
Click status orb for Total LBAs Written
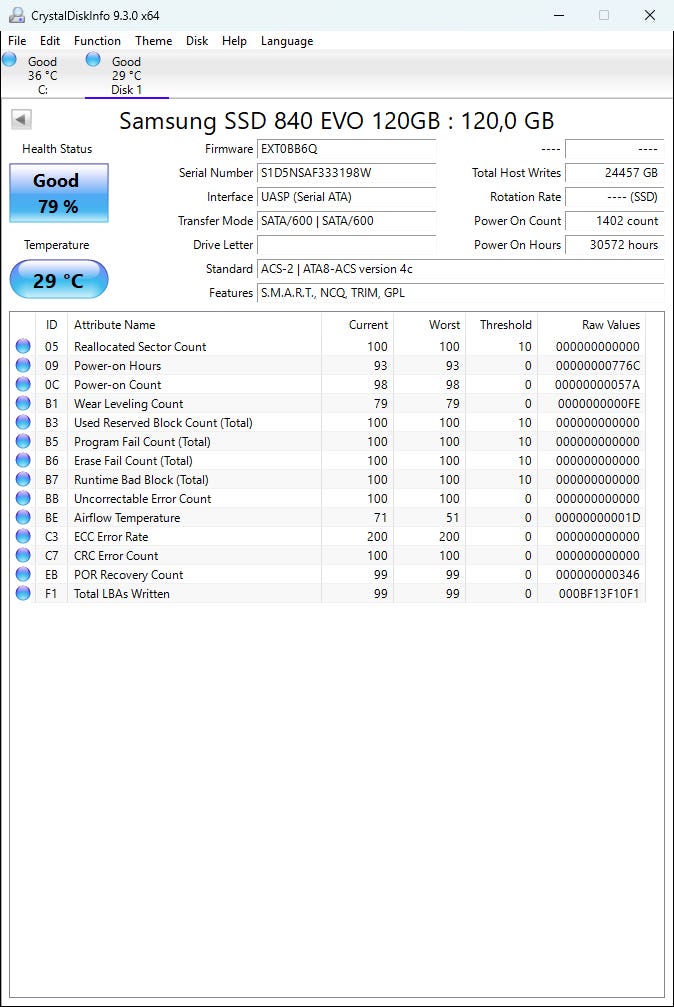tap(23, 593)
